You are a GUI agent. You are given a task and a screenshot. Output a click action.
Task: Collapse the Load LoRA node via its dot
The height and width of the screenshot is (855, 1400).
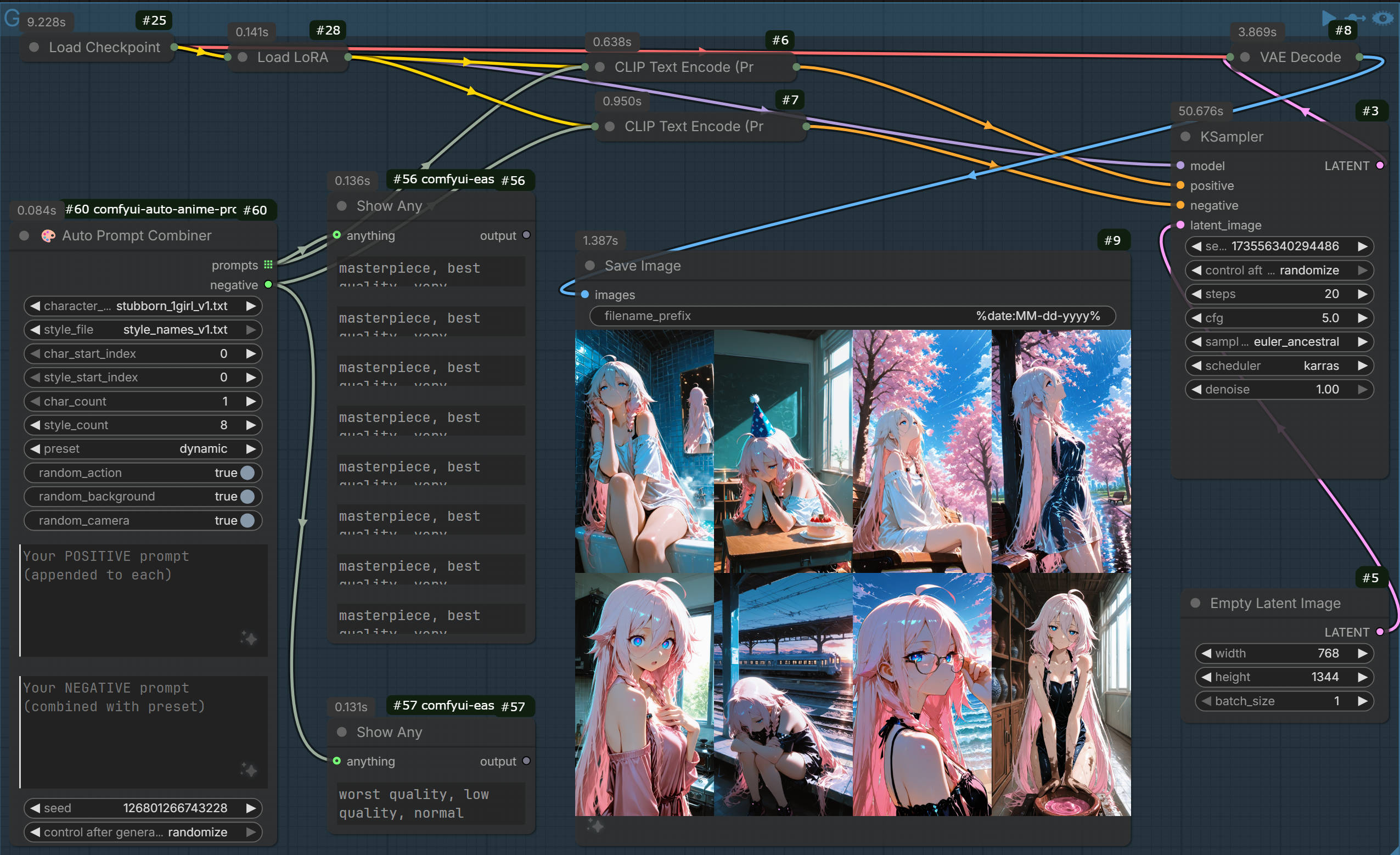click(243, 57)
